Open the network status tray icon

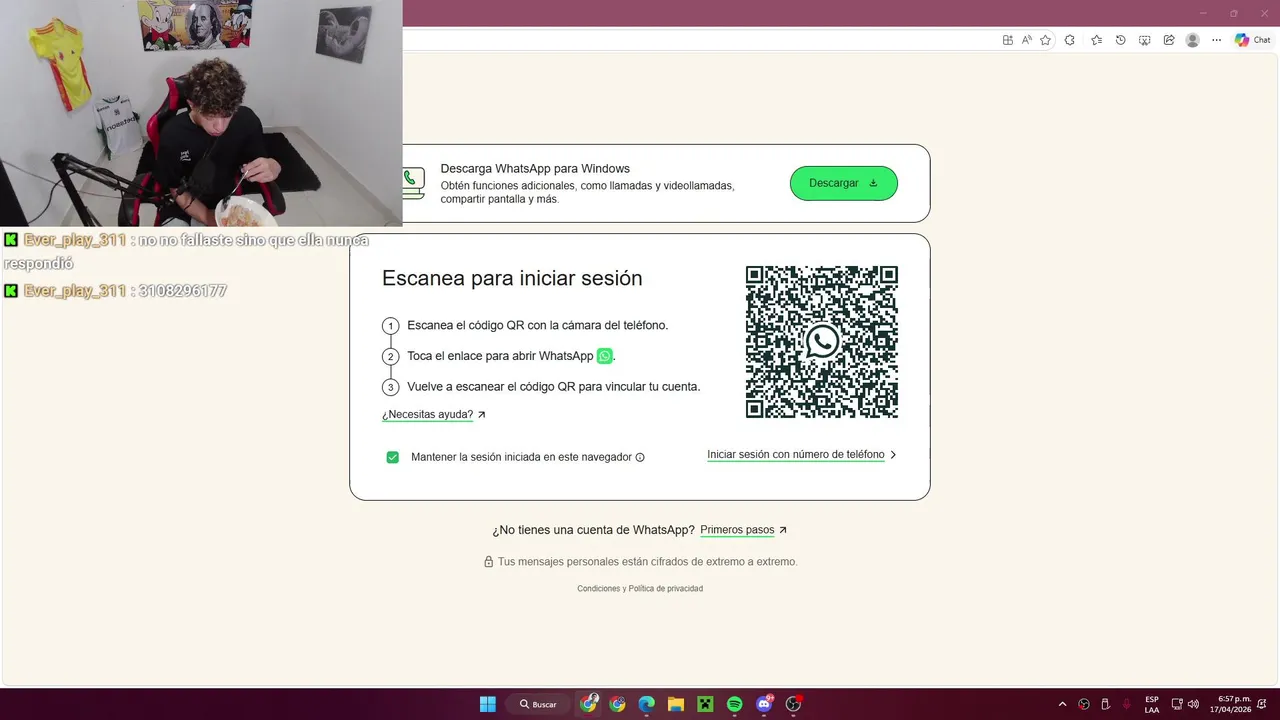(x=1177, y=704)
